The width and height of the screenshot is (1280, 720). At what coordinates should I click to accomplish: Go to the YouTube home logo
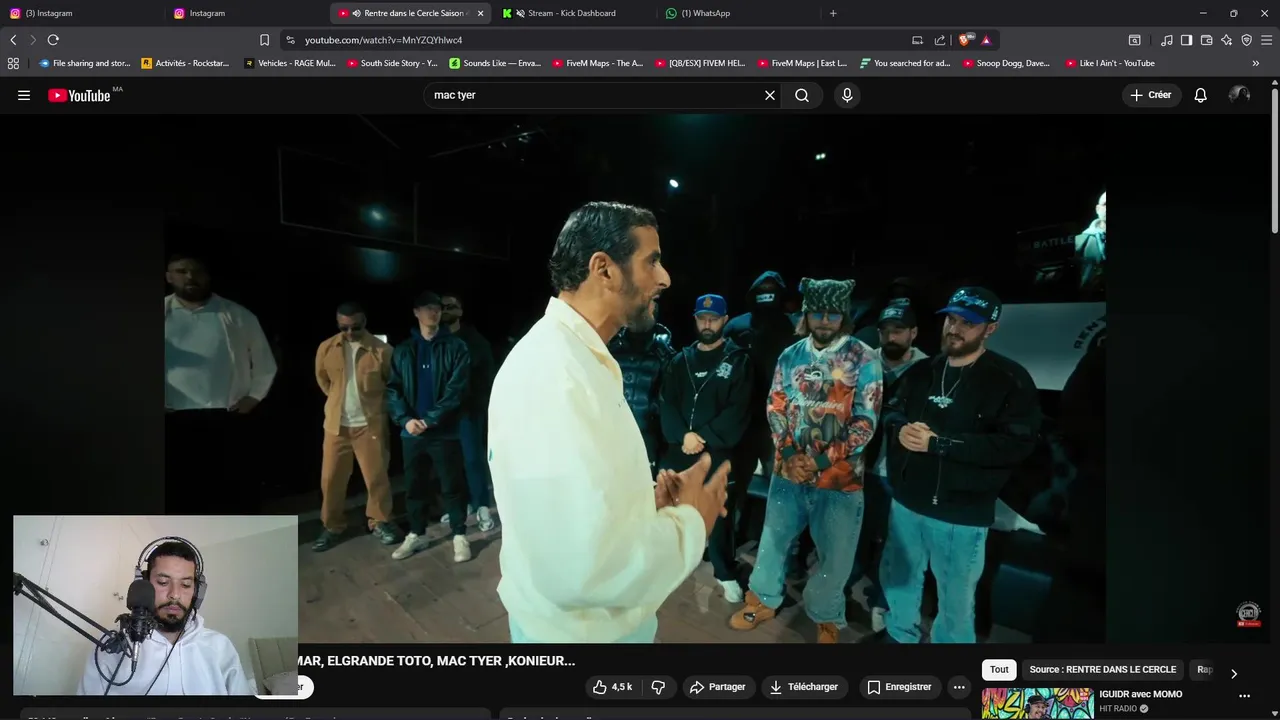[x=79, y=95]
